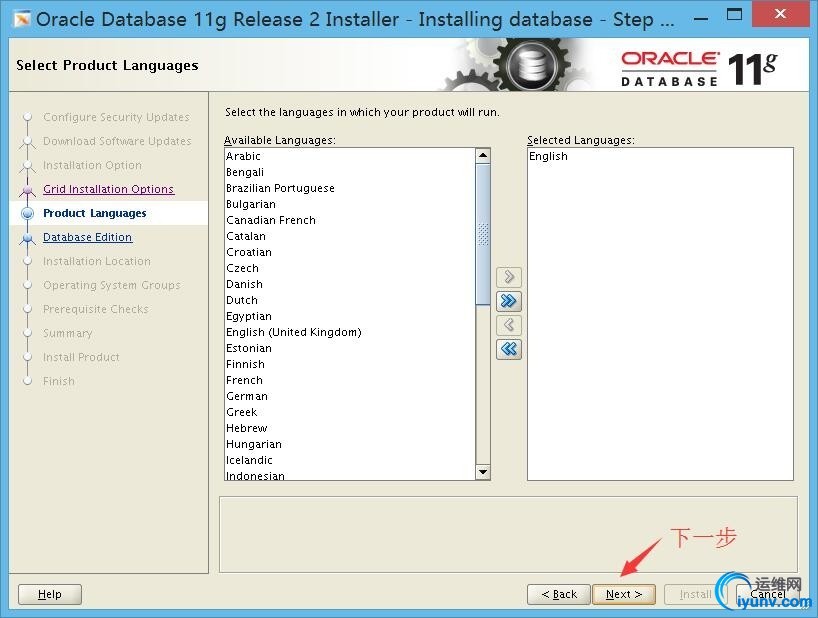Remove all languages with double left arrow
This screenshot has width=818, height=618.
509,349
